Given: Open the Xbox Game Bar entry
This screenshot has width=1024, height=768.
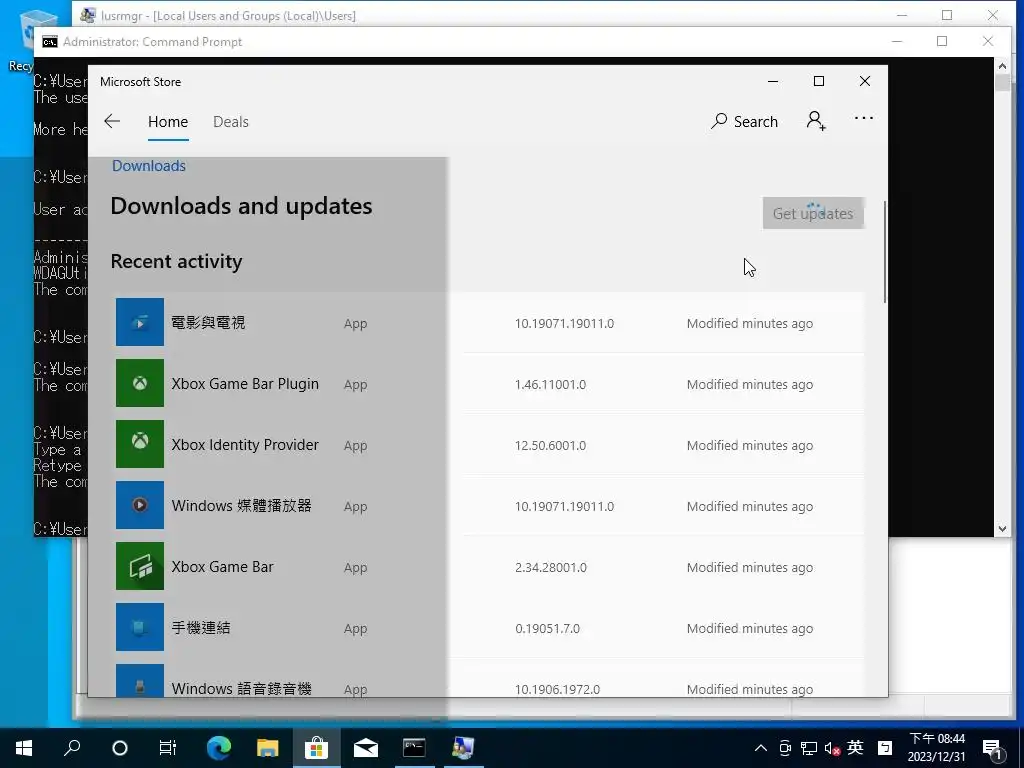Looking at the screenshot, I should coord(489,566).
